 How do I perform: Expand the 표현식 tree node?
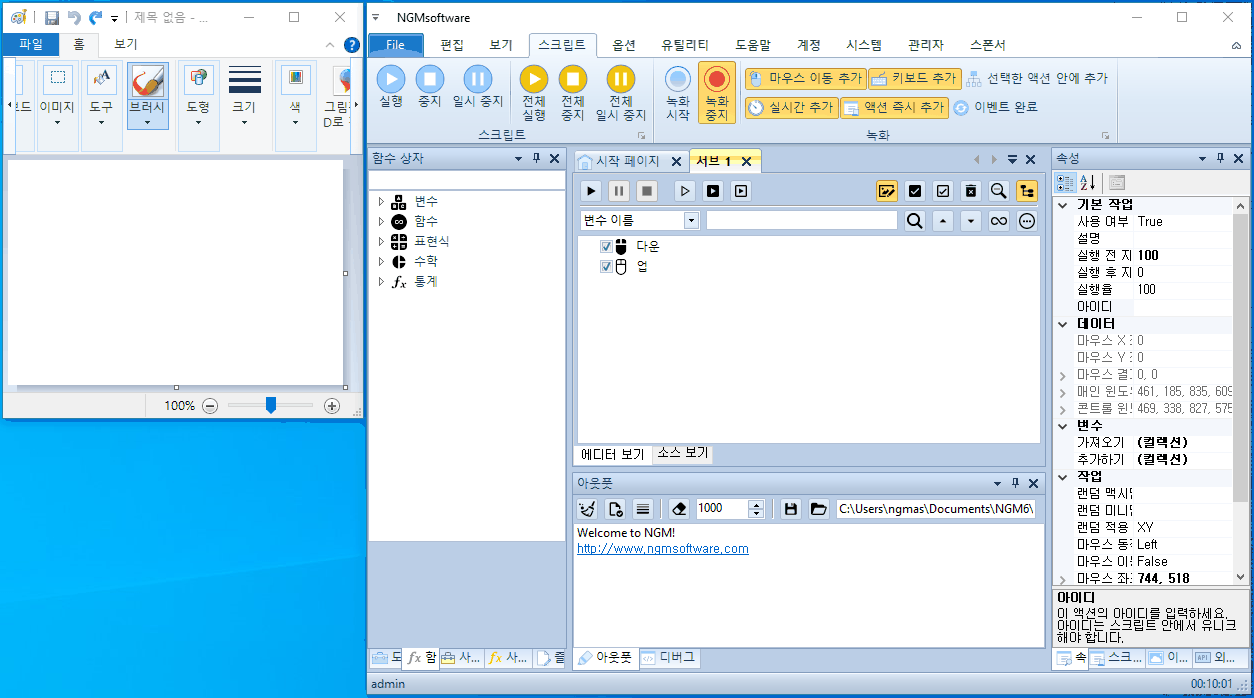click(x=381, y=241)
